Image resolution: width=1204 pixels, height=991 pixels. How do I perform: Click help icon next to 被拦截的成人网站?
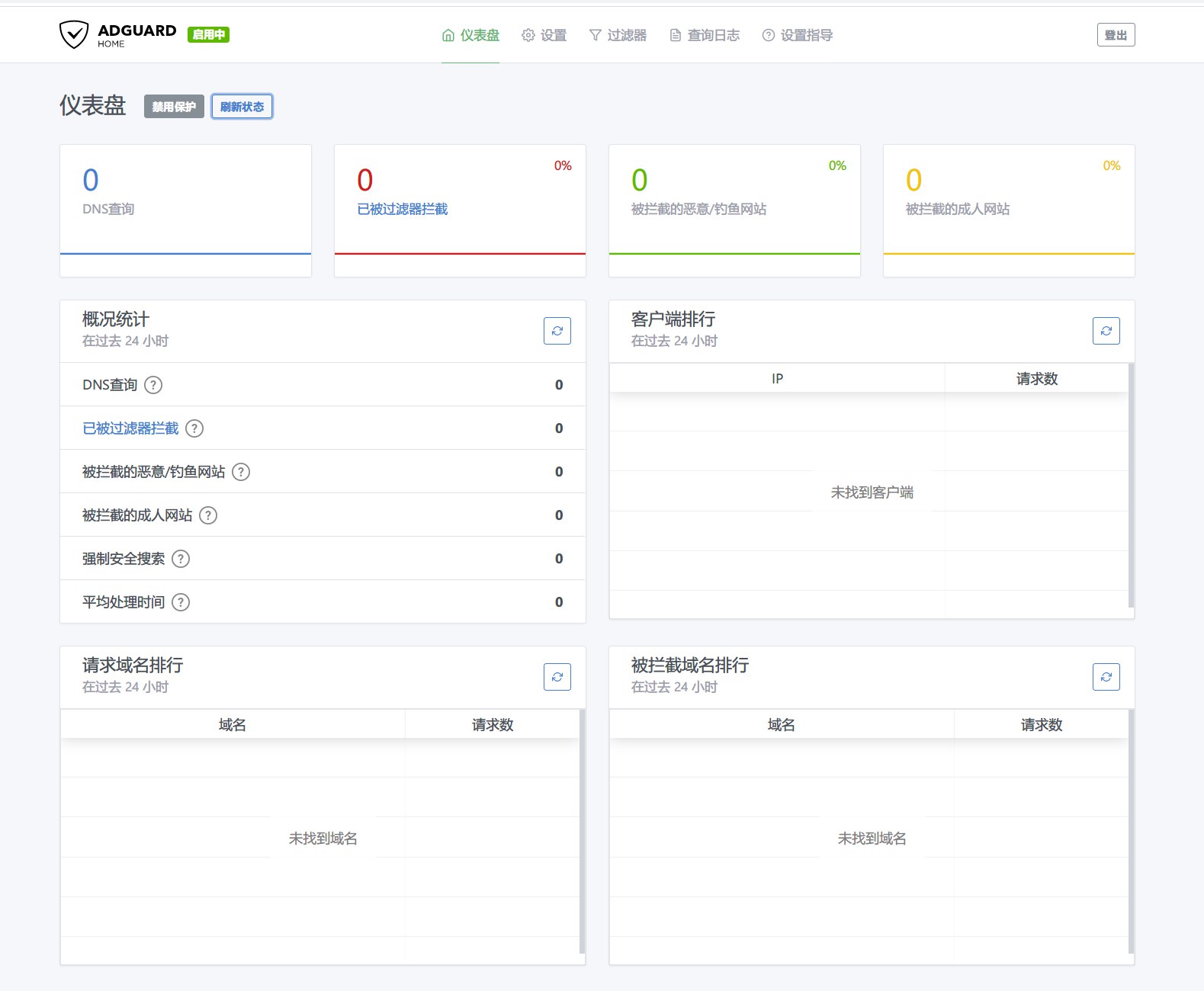pyautogui.click(x=208, y=515)
